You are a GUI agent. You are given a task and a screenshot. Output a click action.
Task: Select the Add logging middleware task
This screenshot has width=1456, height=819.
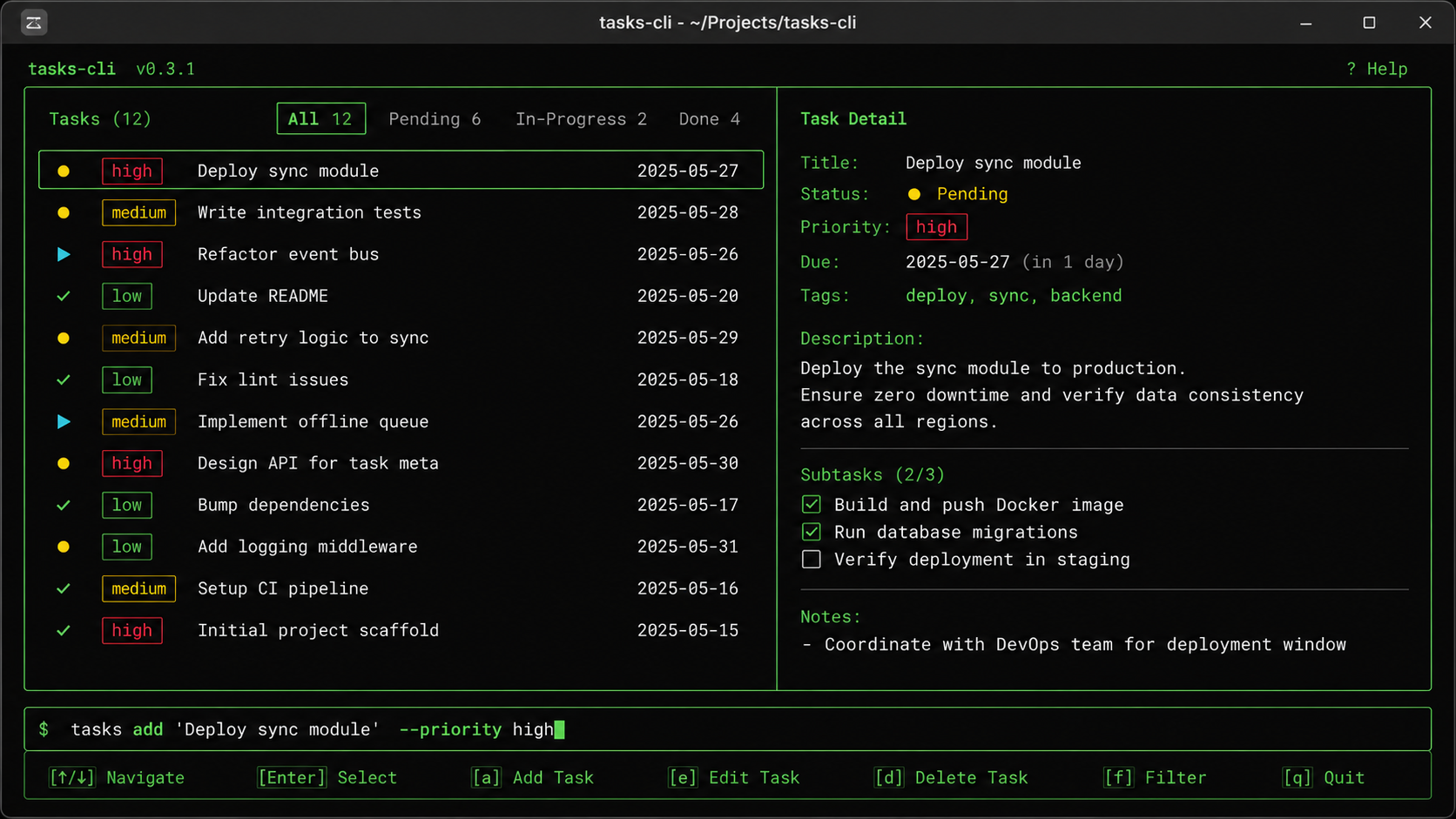tap(401, 547)
